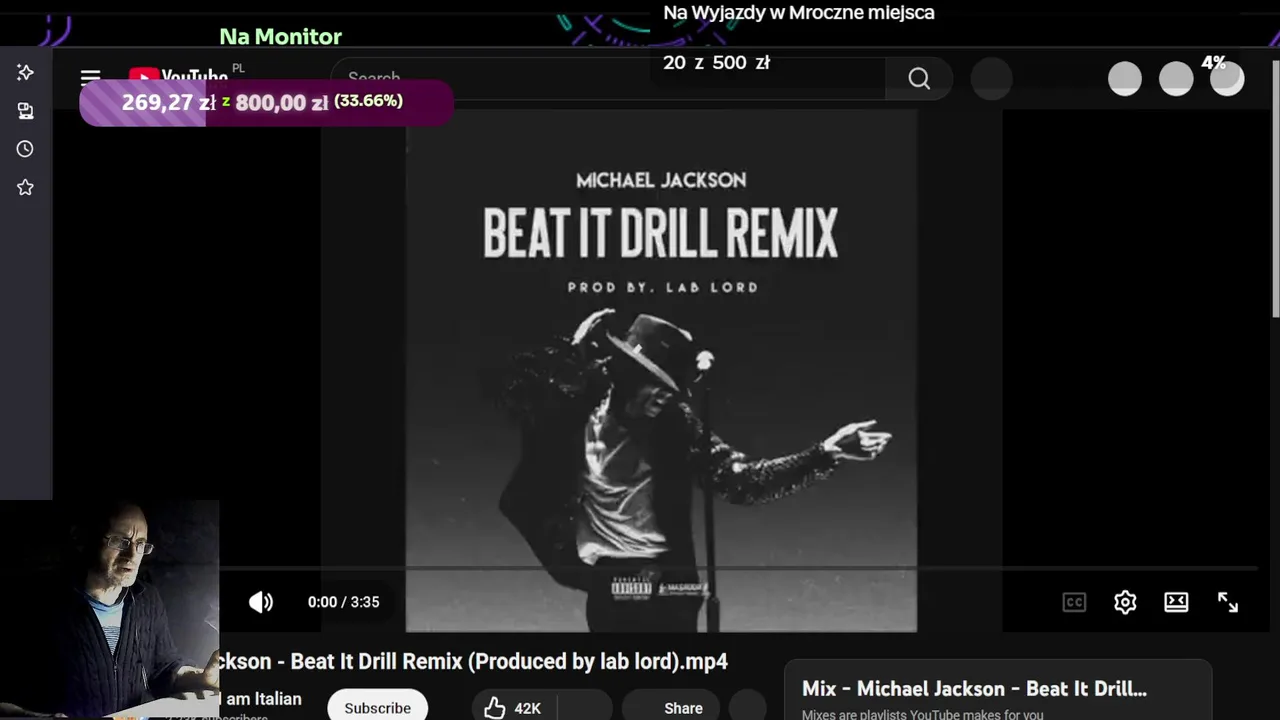Focus the YouTube search field
Image resolution: width=1280 pixels, height=720 pixels.
[610, 78]
